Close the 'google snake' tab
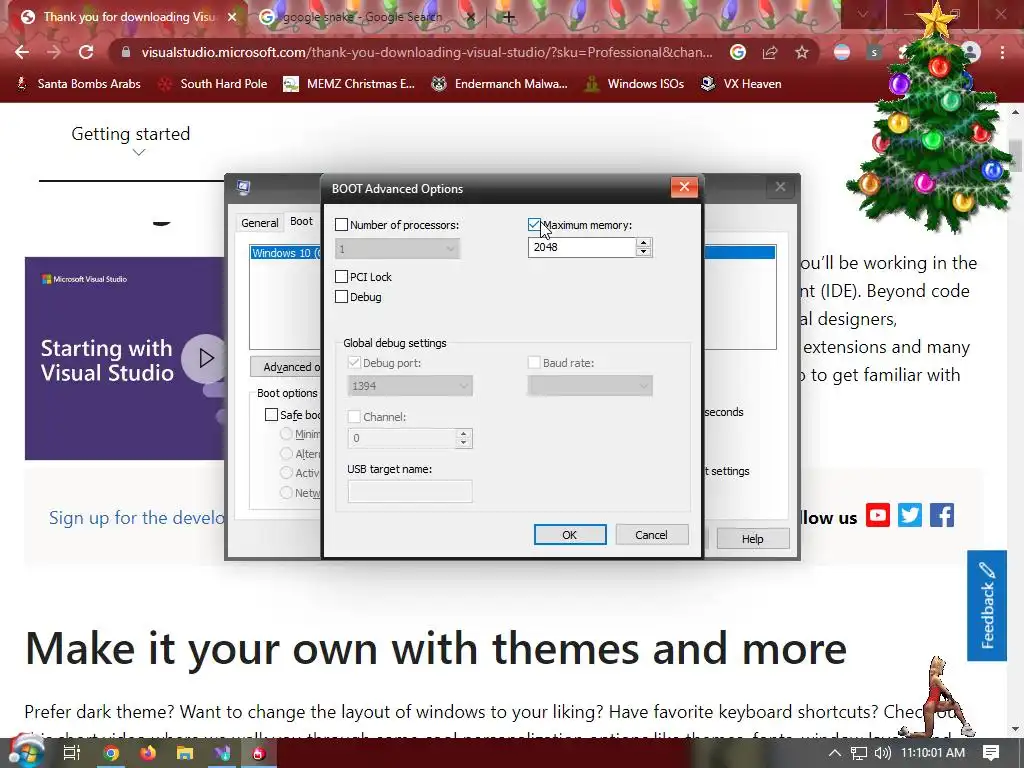The width and height of the screenshot is (1024, 768). tap(471, 17)
